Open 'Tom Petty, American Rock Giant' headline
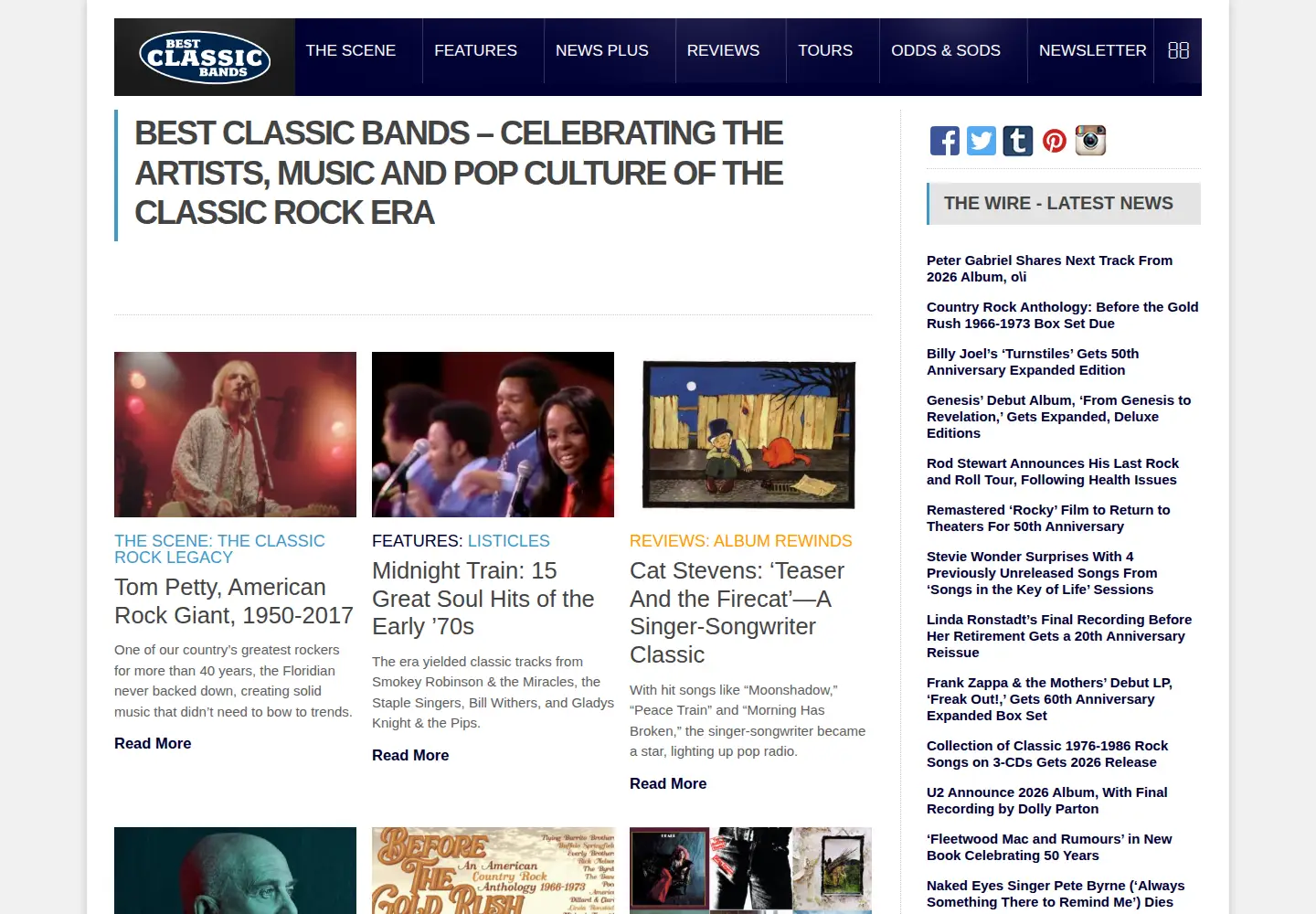Viewport: 1316px width, 914px height. click(234, 601)
